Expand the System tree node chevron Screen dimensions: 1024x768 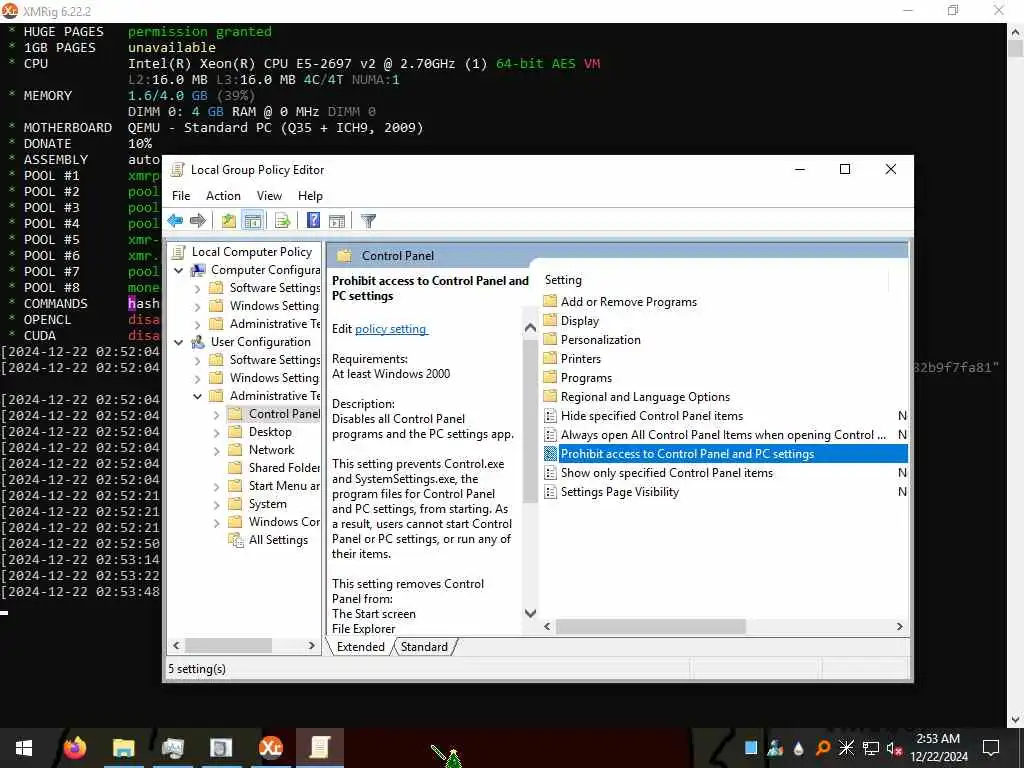pyautogui.click(x=216, y=504)
